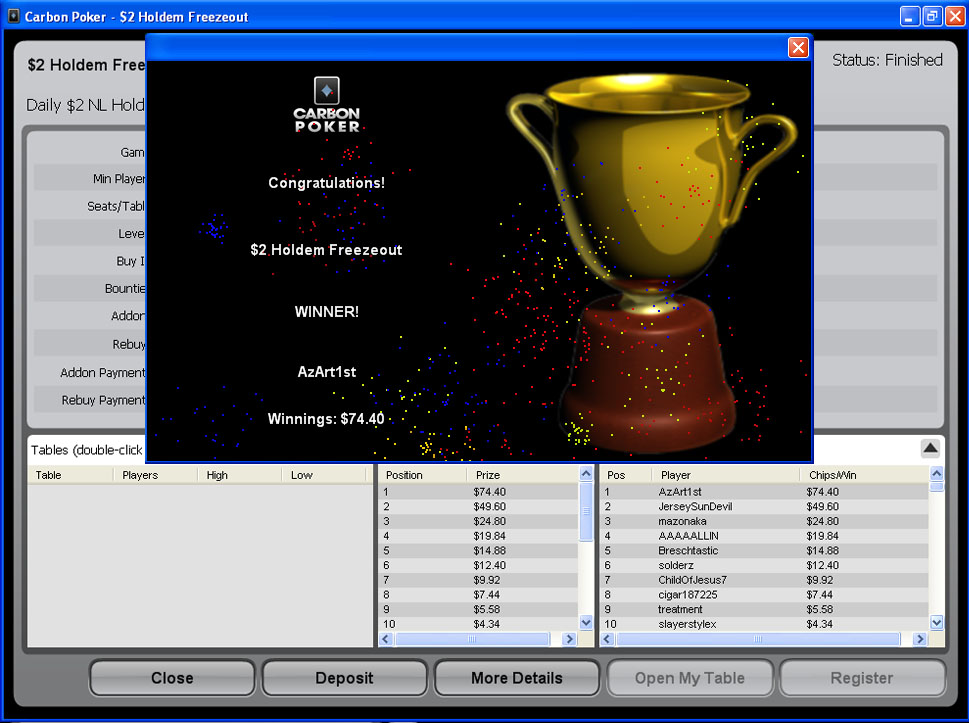Click the player list horizontal scrollbar thumb
This screenshot has height=723, width=969.
758,639
